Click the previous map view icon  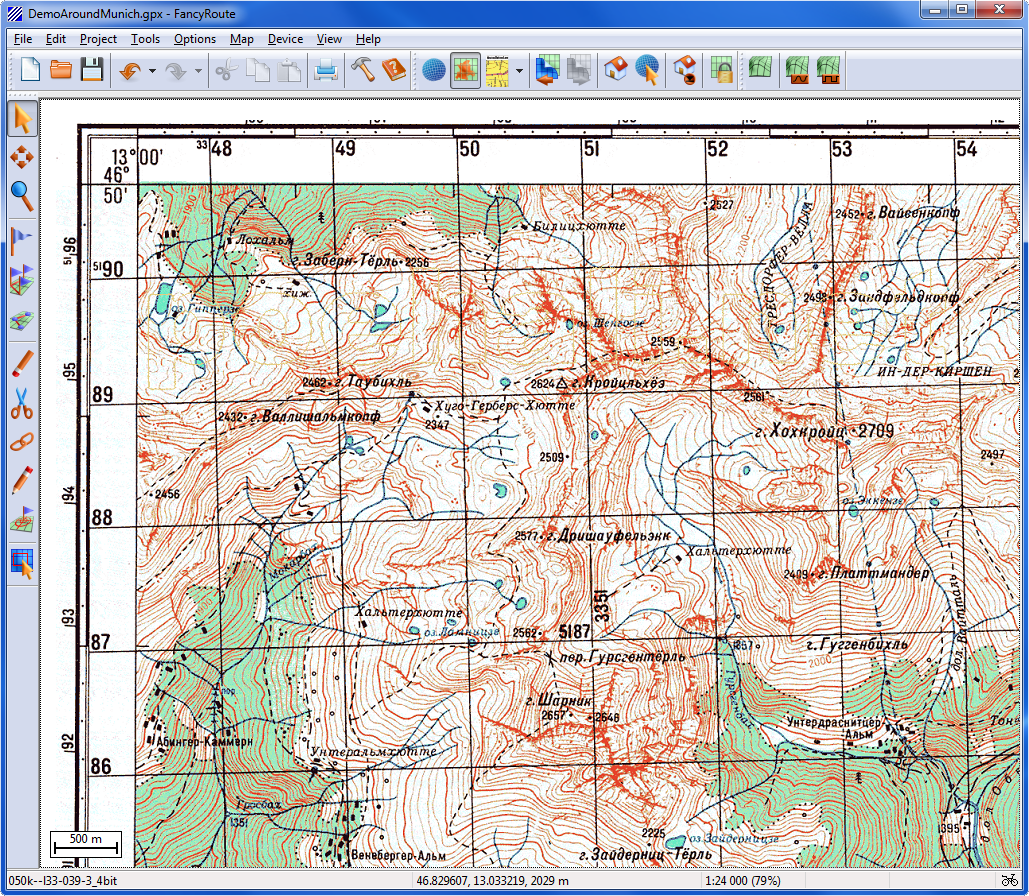click(547, 70)
